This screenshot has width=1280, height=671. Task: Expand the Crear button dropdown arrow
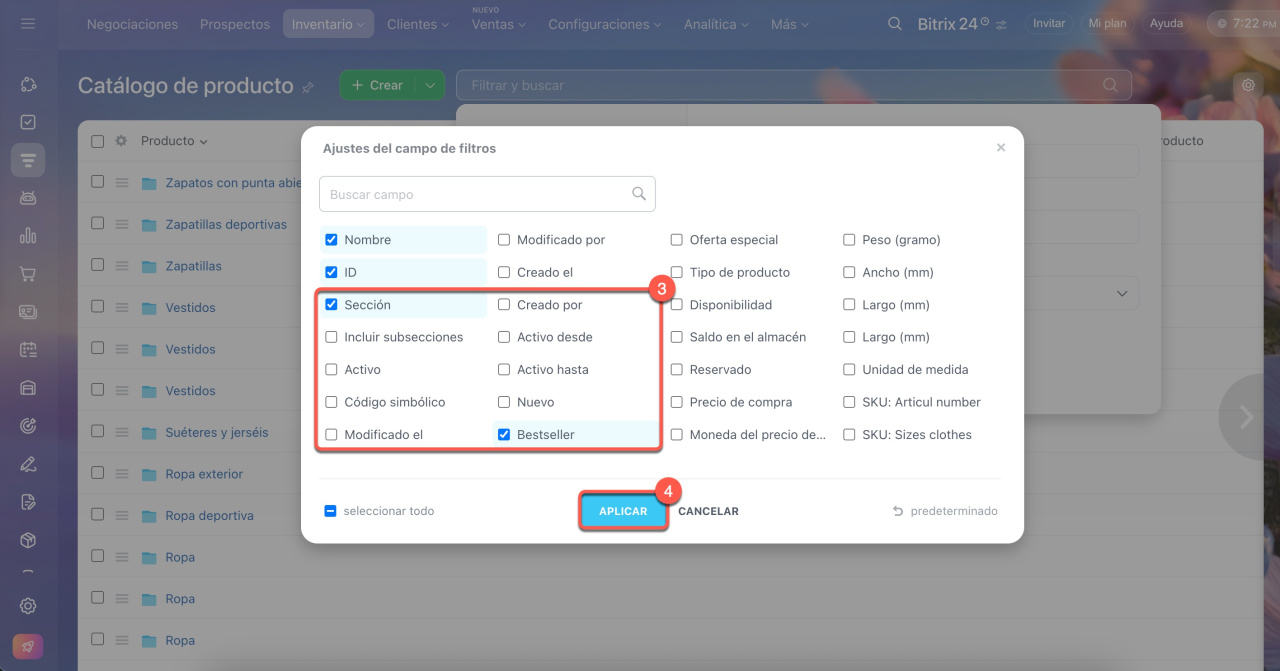click(x=430, y=85)
